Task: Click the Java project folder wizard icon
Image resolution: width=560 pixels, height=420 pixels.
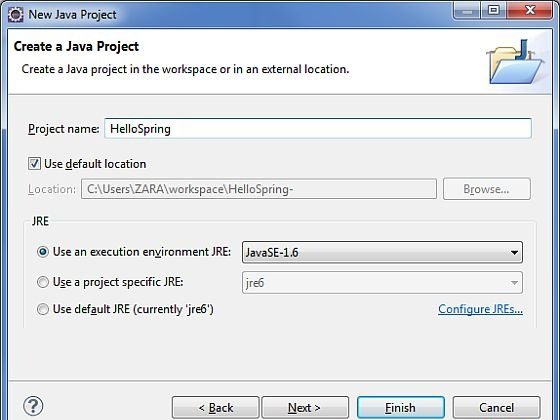Action: pyautogui.click(x=515, y=62)
